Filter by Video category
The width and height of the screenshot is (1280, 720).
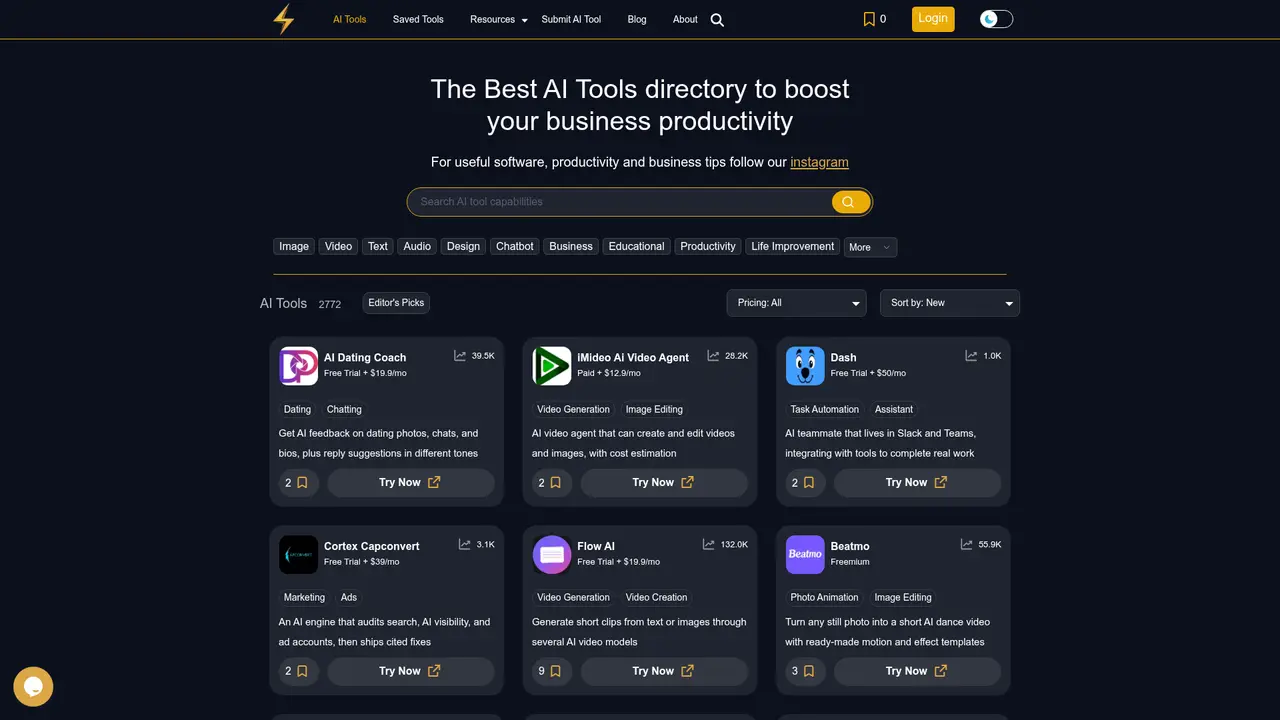[x=338, y=246]
